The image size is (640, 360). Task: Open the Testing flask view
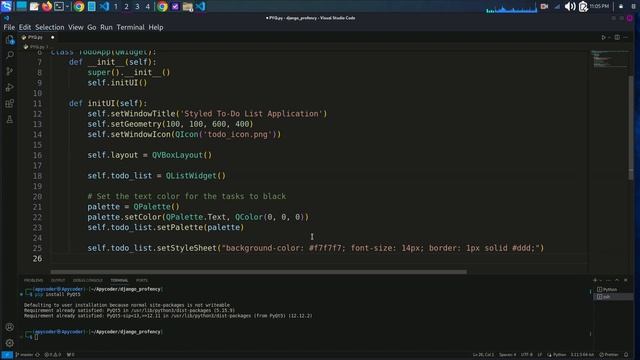[x=10, y=120]
